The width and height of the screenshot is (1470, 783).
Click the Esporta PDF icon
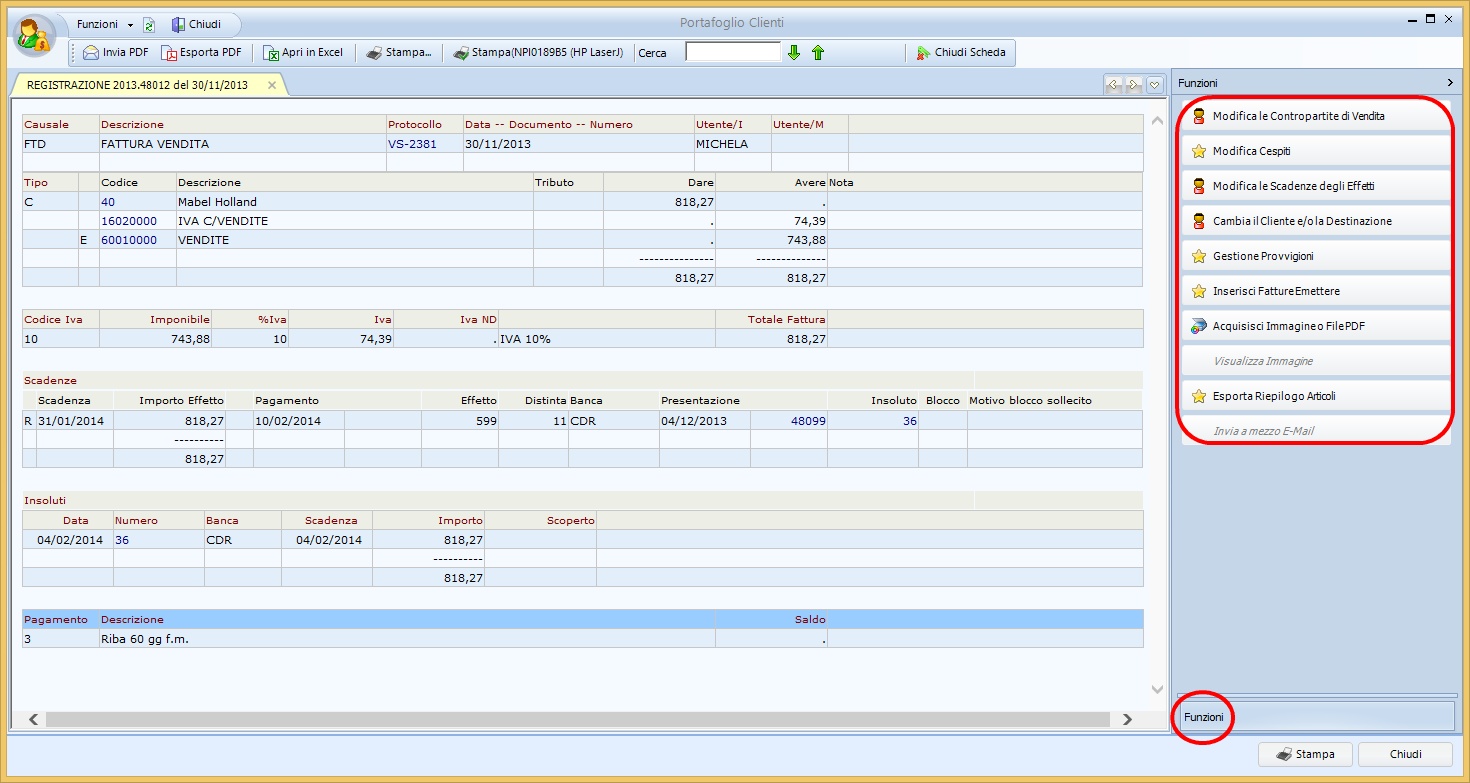(x=170, y=53)
